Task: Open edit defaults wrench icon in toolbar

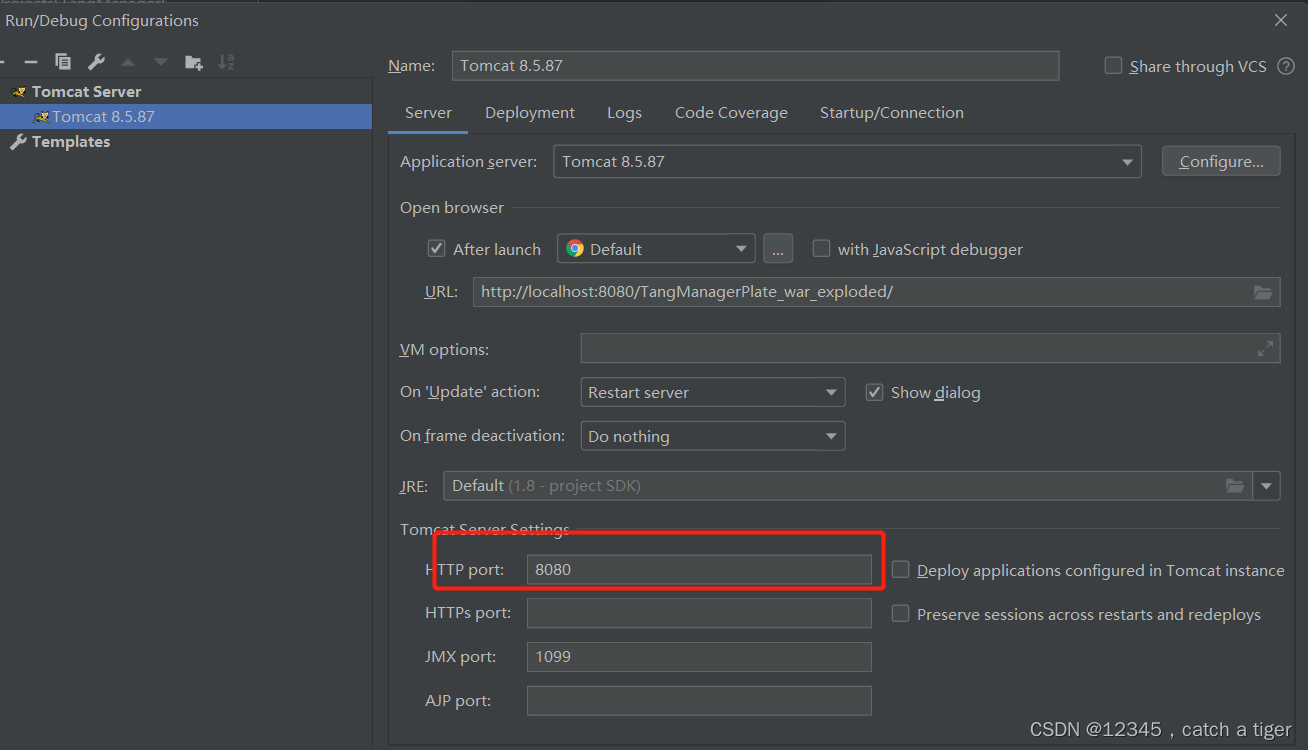Action: click(96, 62)
